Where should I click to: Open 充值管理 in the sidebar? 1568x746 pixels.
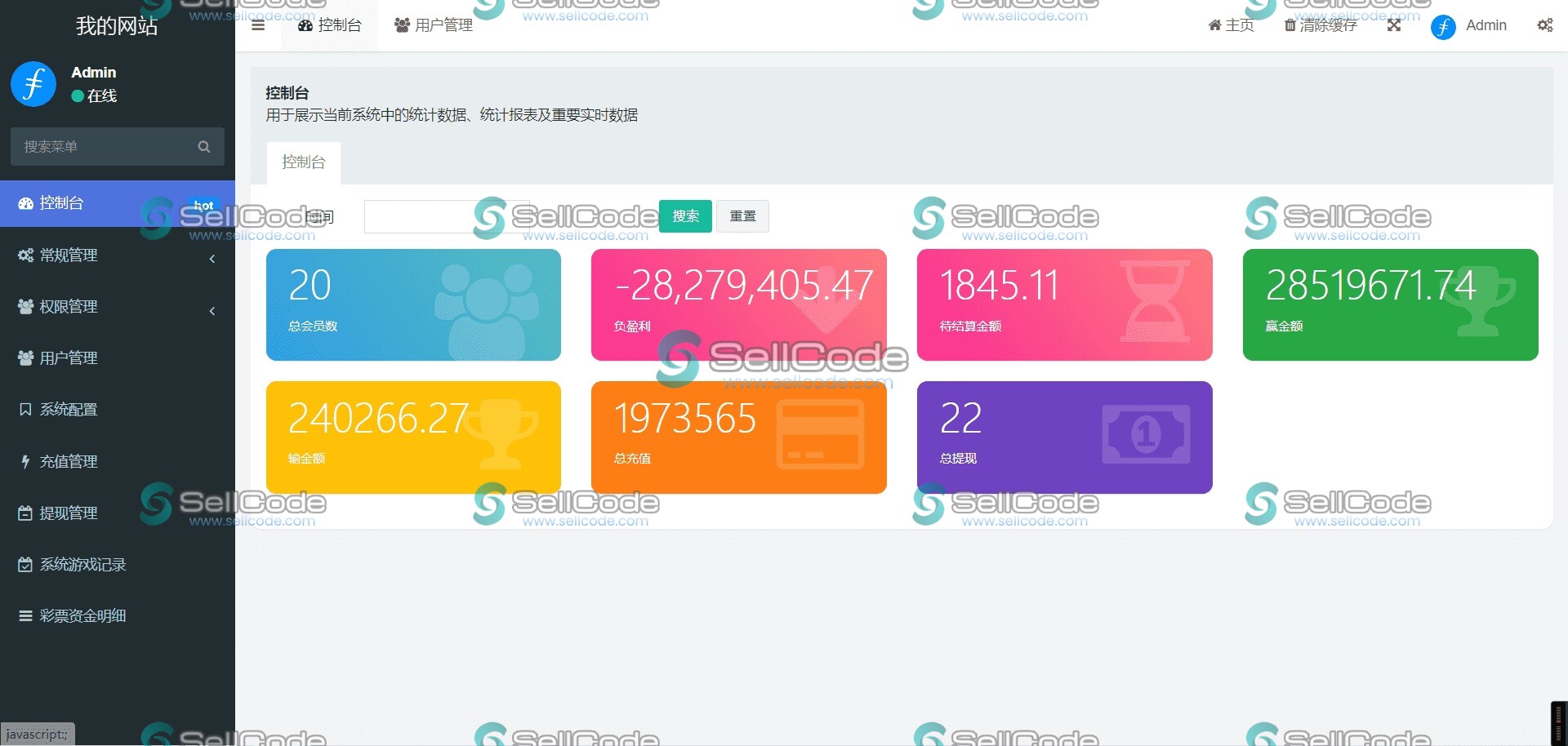69,462
